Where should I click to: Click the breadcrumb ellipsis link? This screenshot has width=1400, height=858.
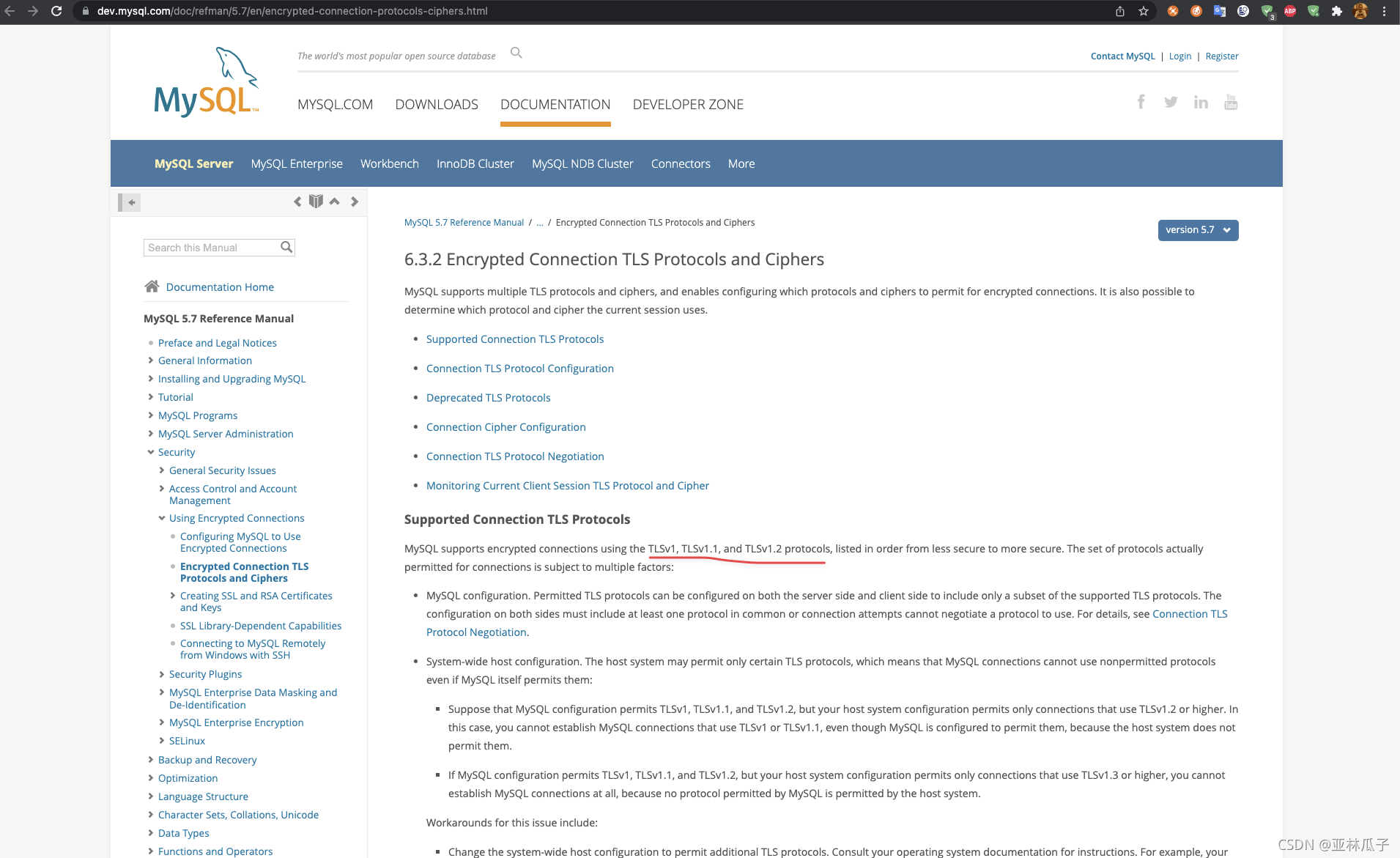click(x=540, y=223)
